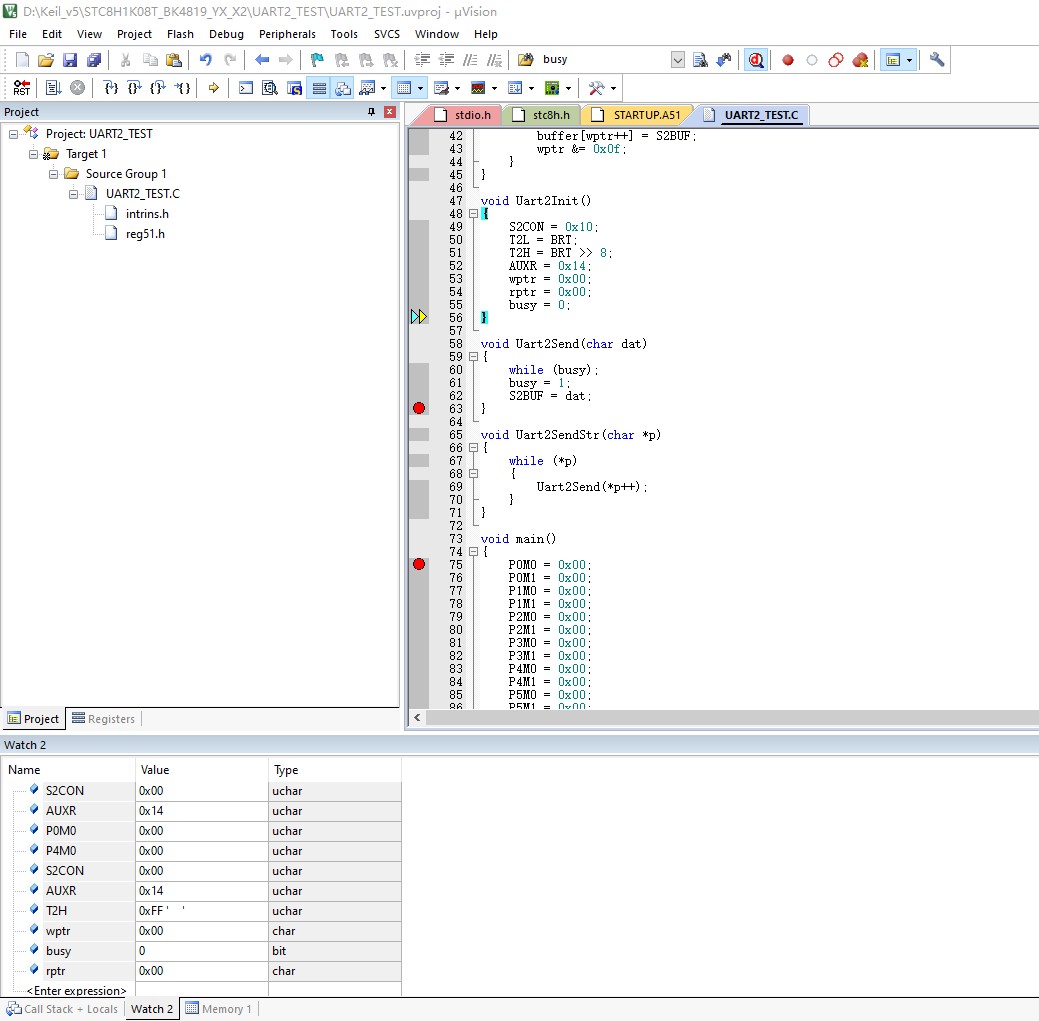Image resolution: width=1039 pixels, height=1022 pixels.
Task: Toggle the breakpoint on line 75
Action: pos(419,564)
